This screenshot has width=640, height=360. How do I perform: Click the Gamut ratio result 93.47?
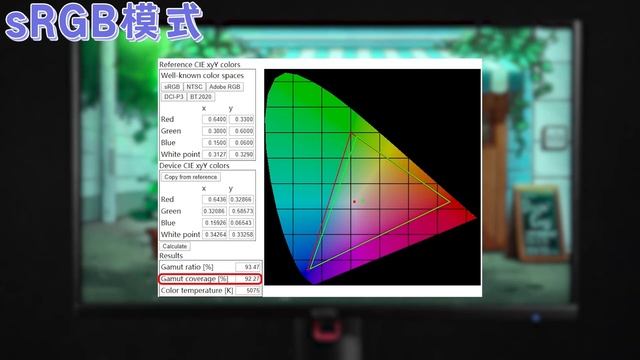[x=248, y=267]
